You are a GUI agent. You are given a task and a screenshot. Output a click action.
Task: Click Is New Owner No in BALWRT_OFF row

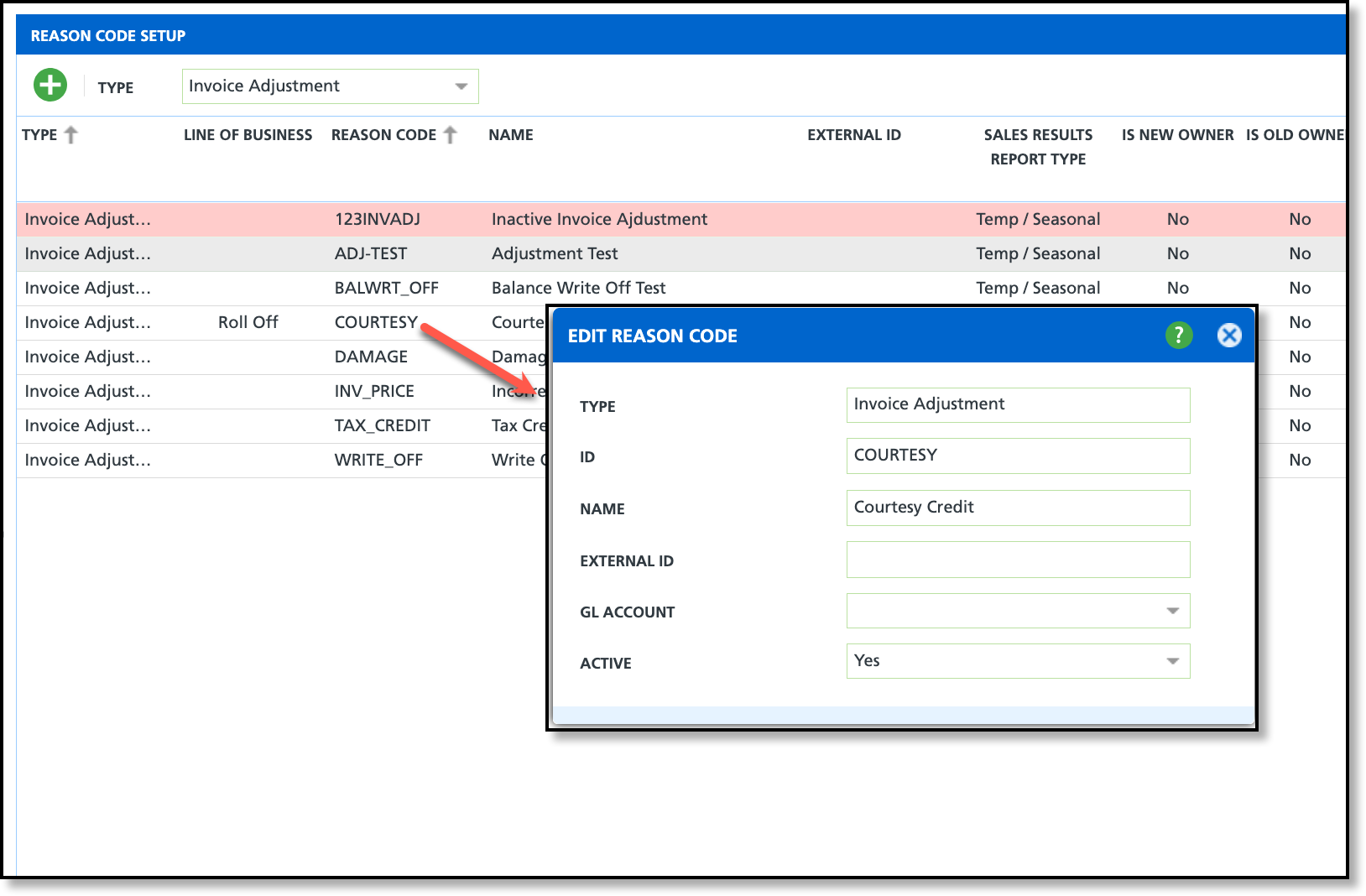tap(1178, 288)
